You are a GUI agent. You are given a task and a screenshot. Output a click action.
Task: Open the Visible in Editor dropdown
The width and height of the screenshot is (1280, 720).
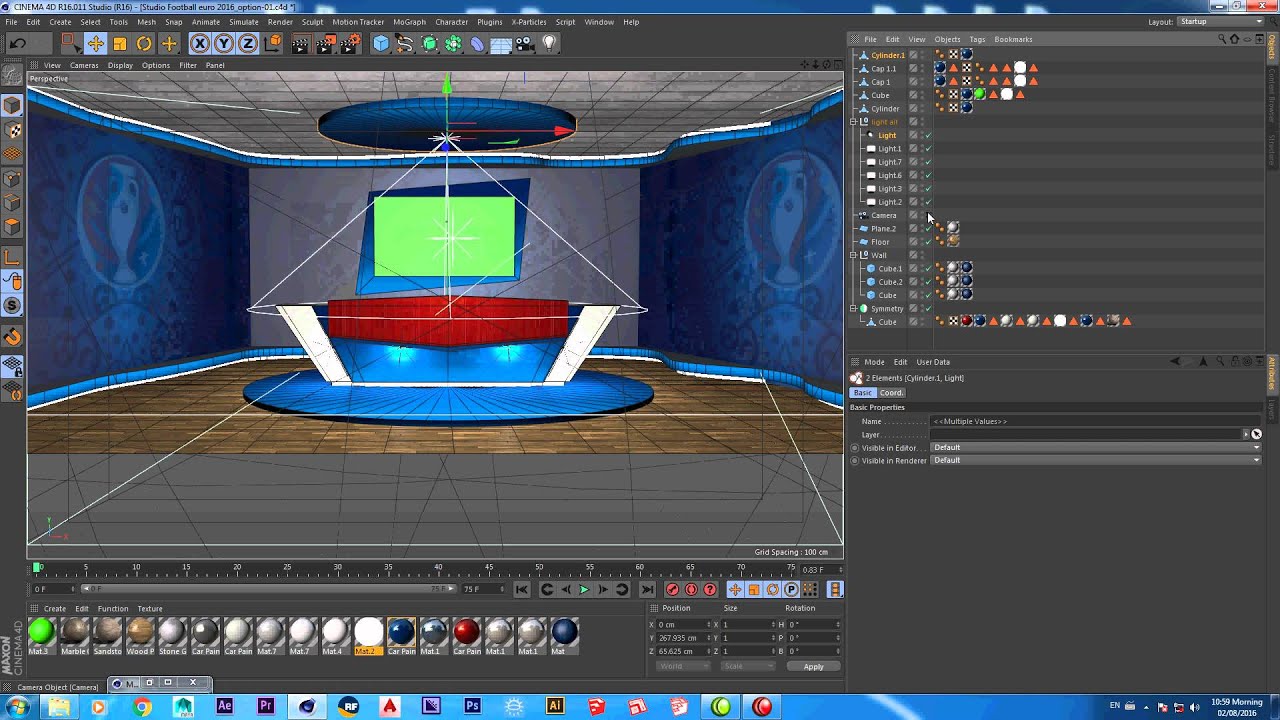coord(1095,447)
